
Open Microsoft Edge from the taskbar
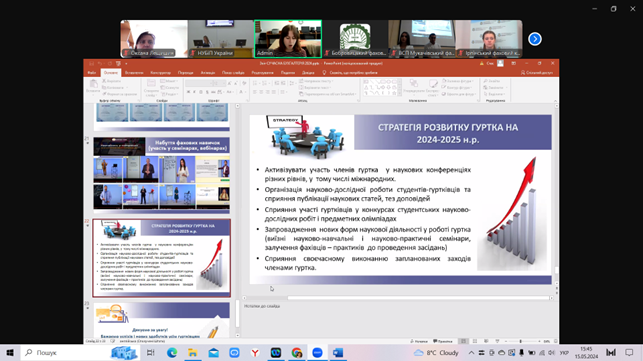(x=172, y=352)
